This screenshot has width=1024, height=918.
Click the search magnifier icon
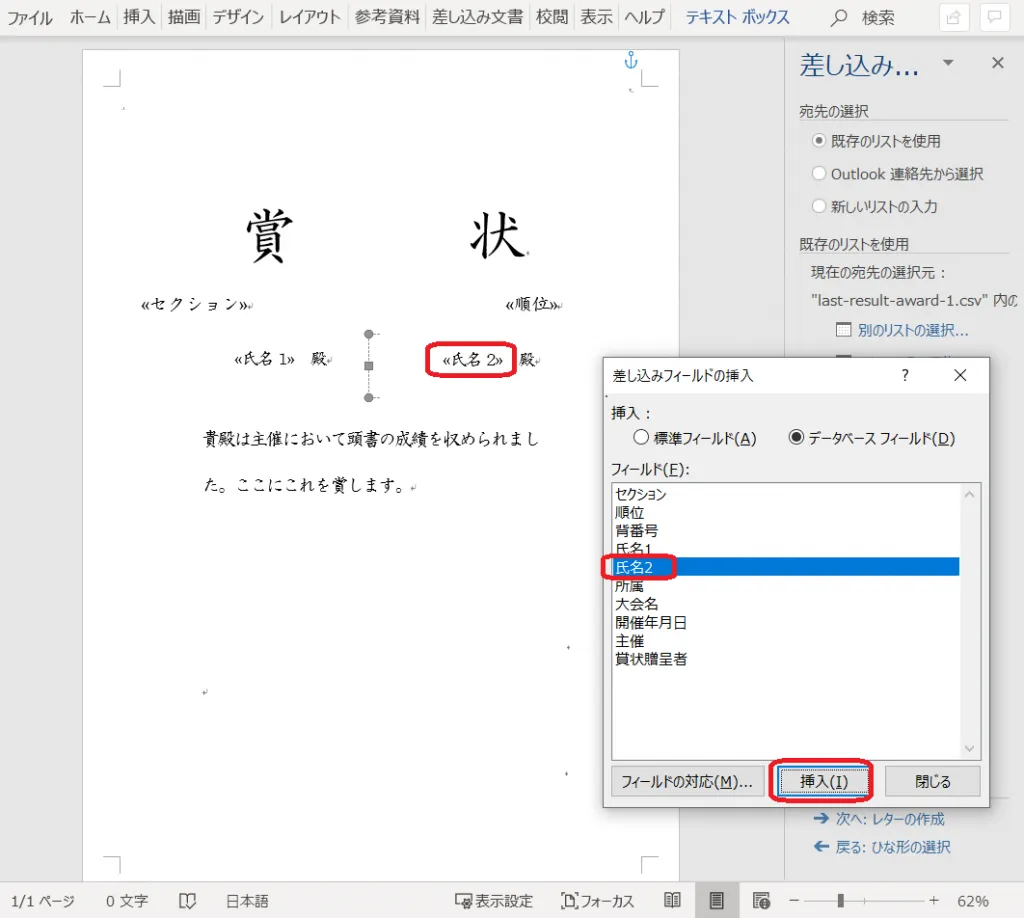[840, 18]
